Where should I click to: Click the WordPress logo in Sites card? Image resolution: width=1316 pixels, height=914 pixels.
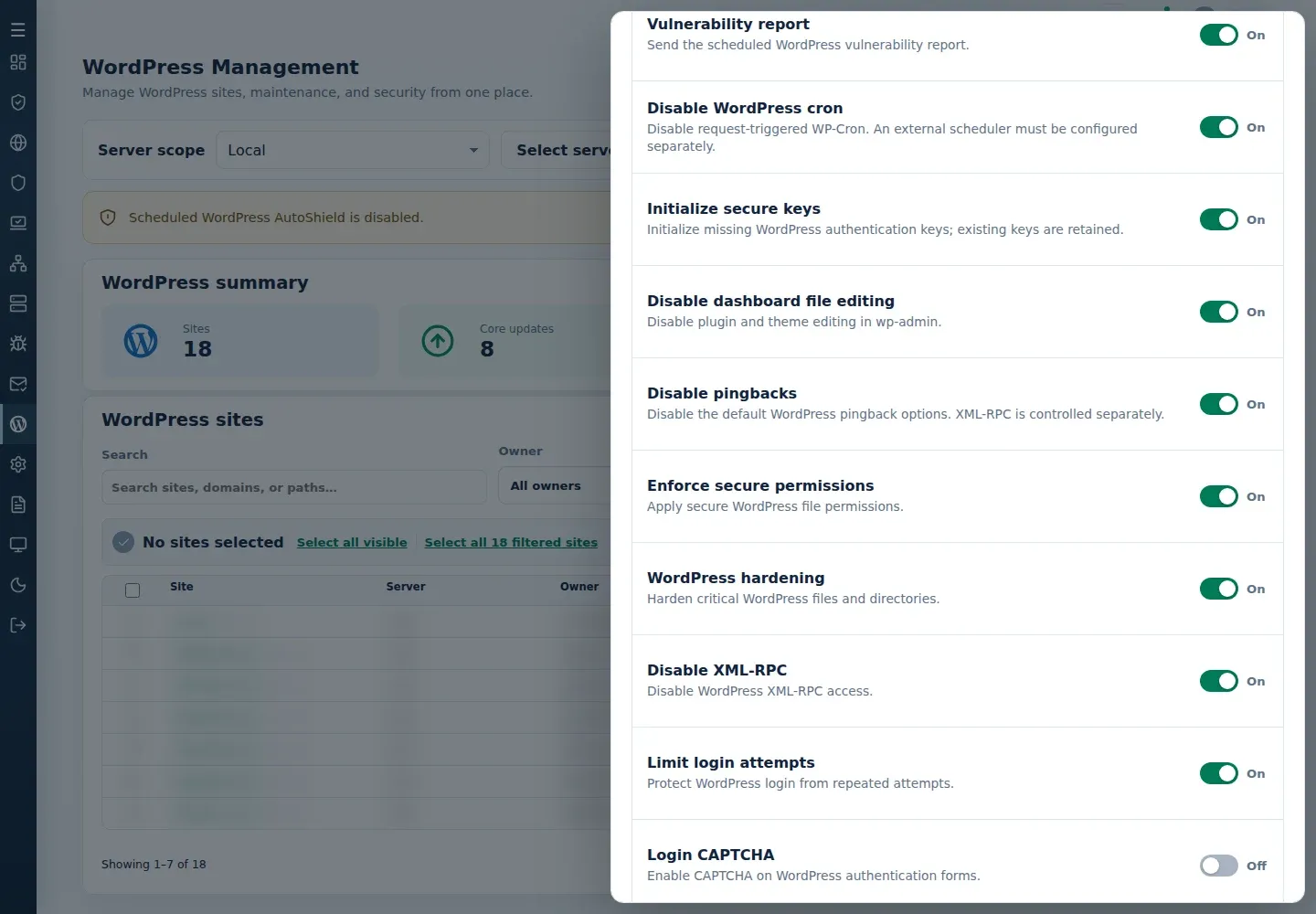[141, 341]
